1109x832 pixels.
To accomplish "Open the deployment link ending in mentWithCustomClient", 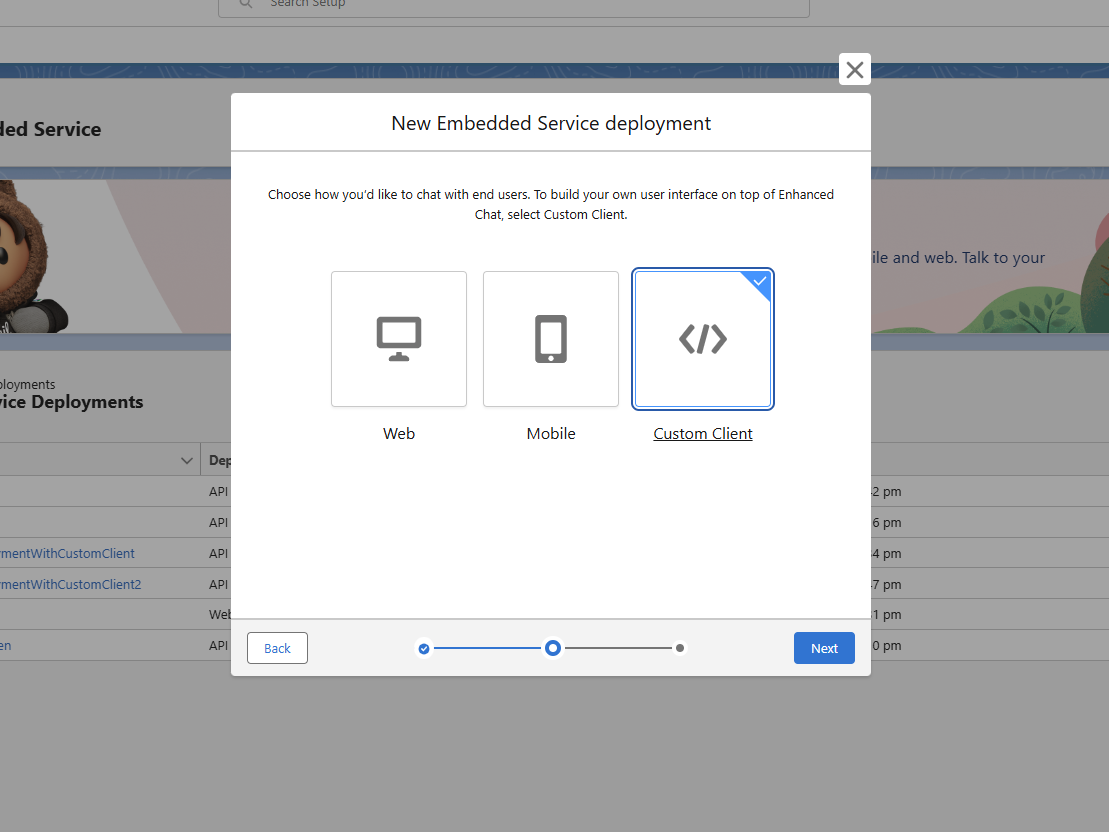I will (67, 553).
